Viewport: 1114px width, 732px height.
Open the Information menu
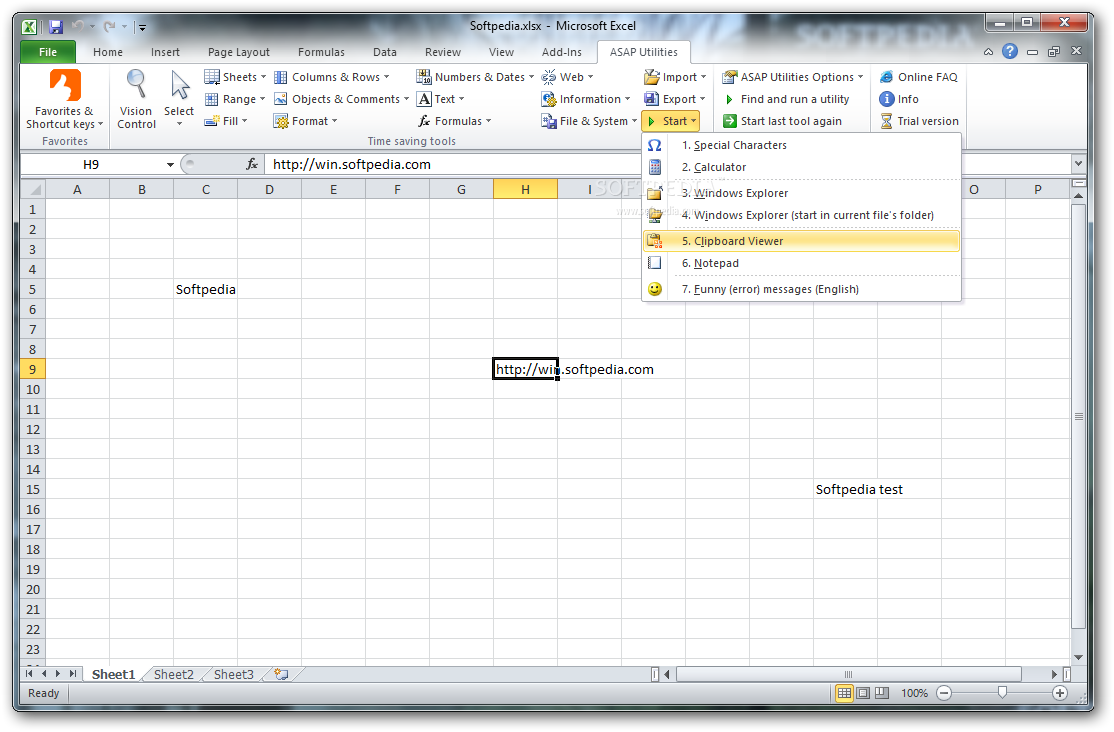click(x=586, y=99)
